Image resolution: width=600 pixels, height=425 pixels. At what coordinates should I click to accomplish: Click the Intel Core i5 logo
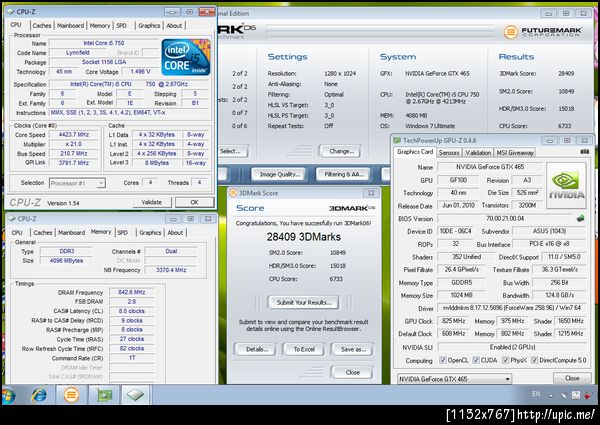[186, 57]
